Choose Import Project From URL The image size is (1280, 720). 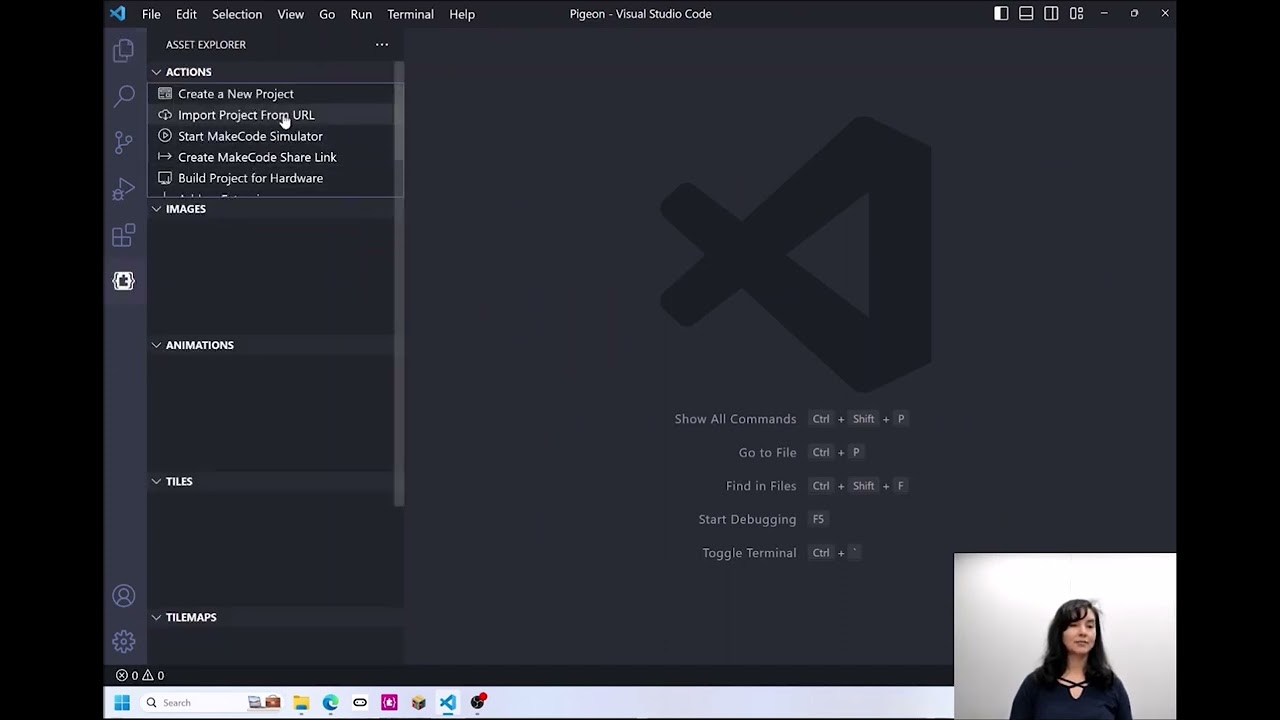click(271, 115)
